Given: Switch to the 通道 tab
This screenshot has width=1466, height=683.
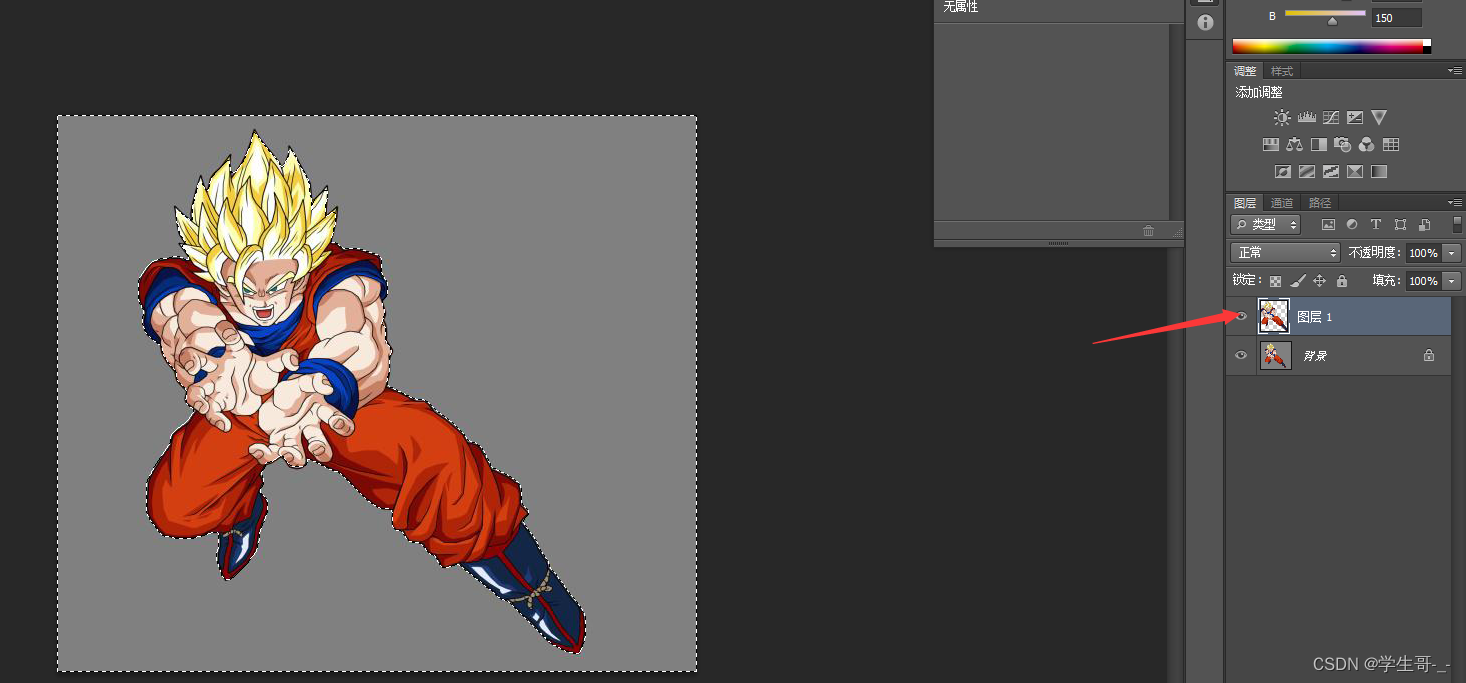Looking at the screenshot, I should pyautogui.click(x=1282, y=203).
